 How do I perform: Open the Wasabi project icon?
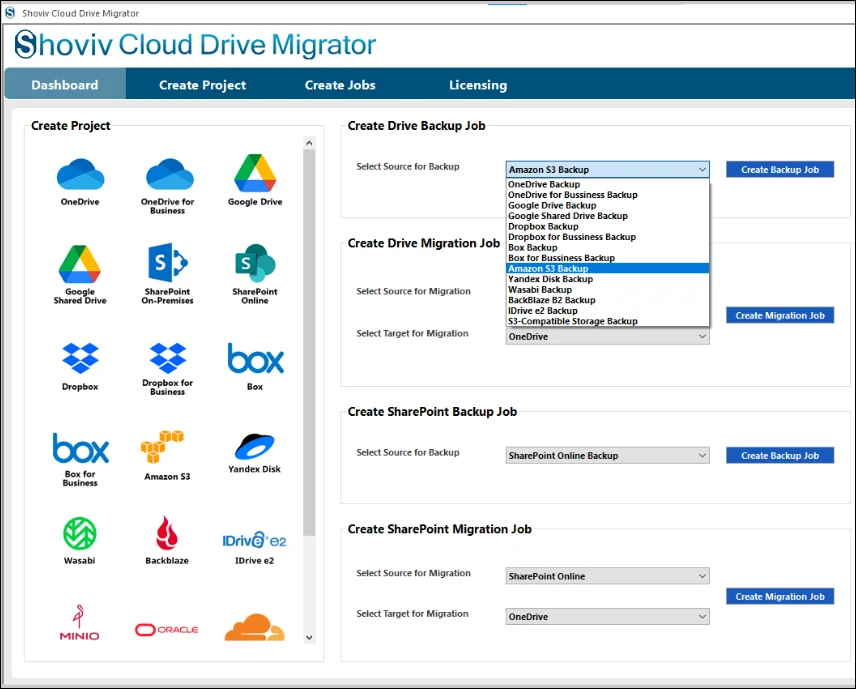pos(80,533)
